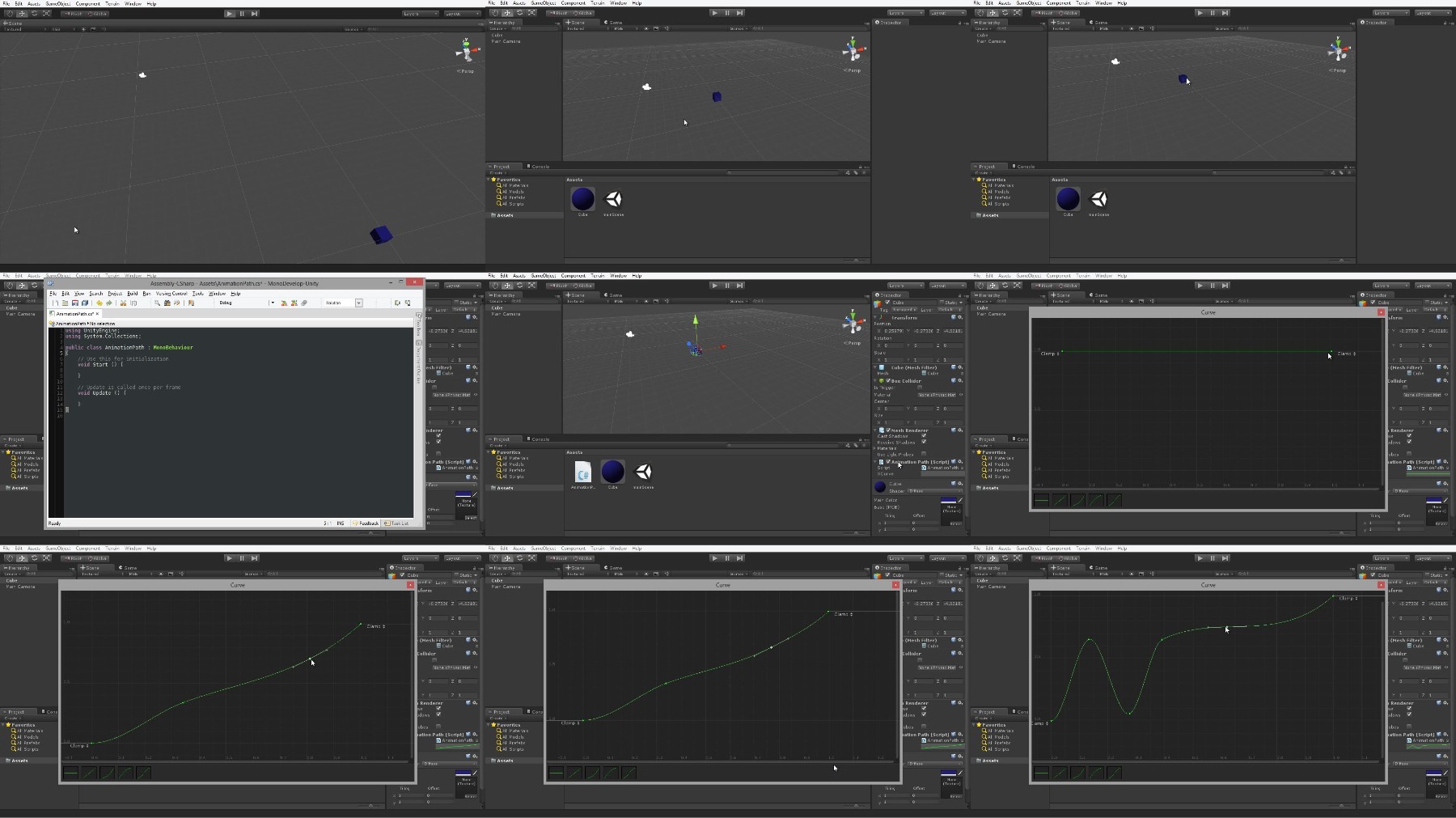Expand Materials foldout under Mesh Renderer
1456x818 pixels.
(876, 447)
